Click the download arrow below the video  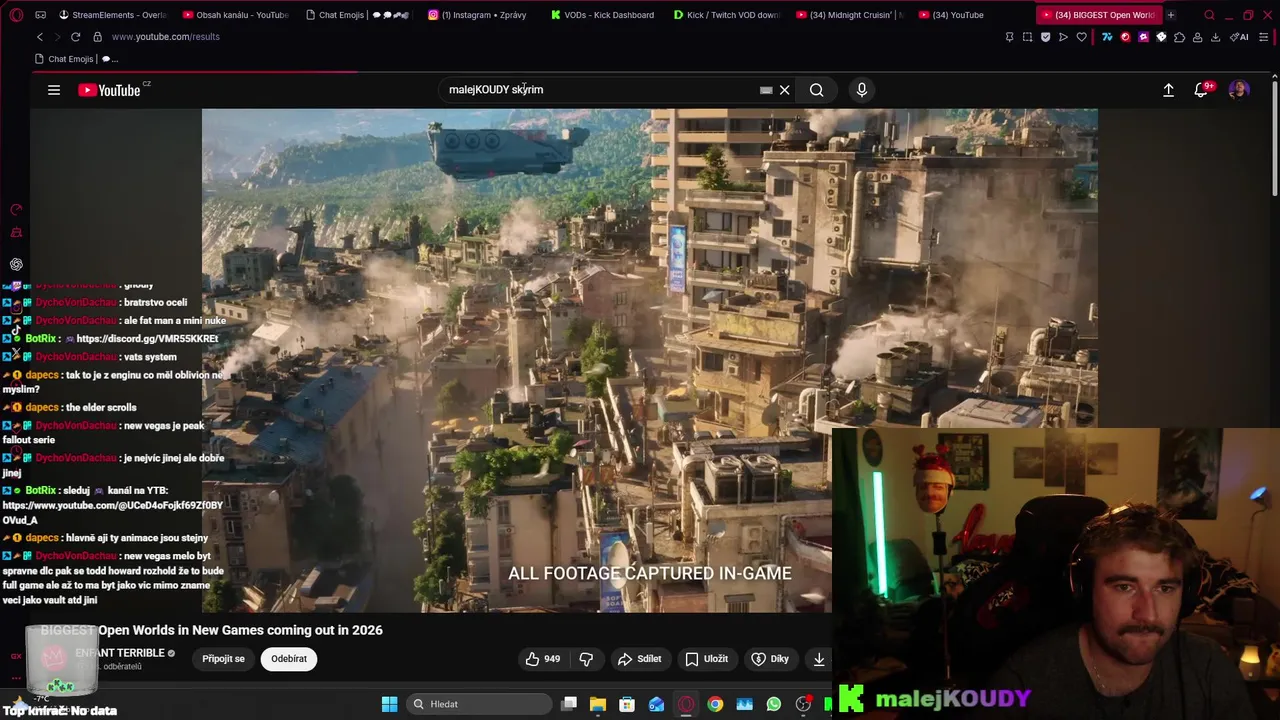819,659
